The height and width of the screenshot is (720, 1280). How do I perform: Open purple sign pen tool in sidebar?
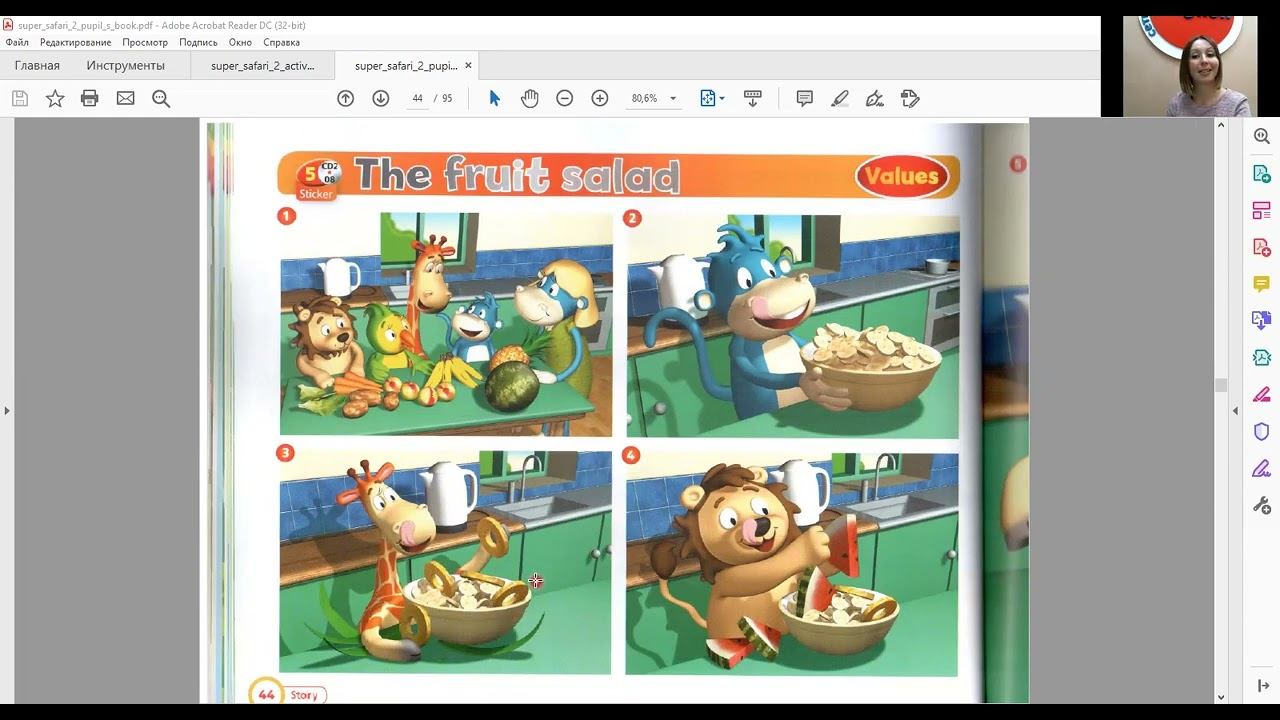1262,468
